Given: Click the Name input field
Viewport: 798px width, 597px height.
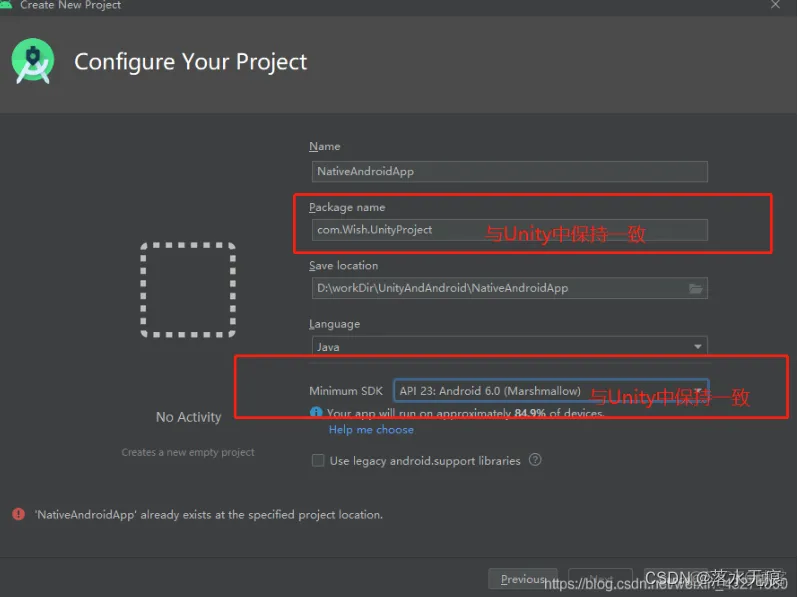Looking at the screenshot, I should click(x=509, y=172).
